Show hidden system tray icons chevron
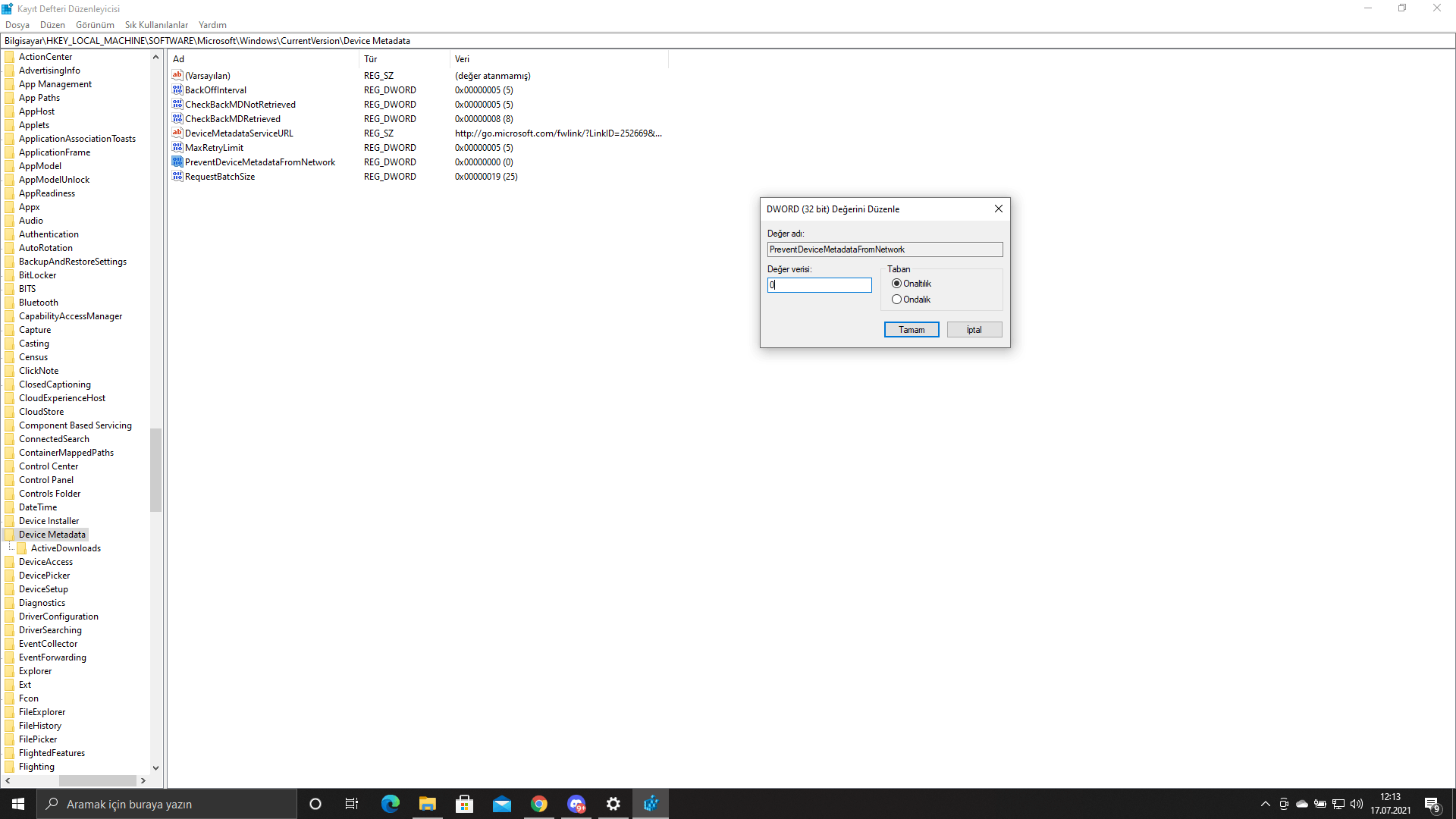 coord(1265,804)
